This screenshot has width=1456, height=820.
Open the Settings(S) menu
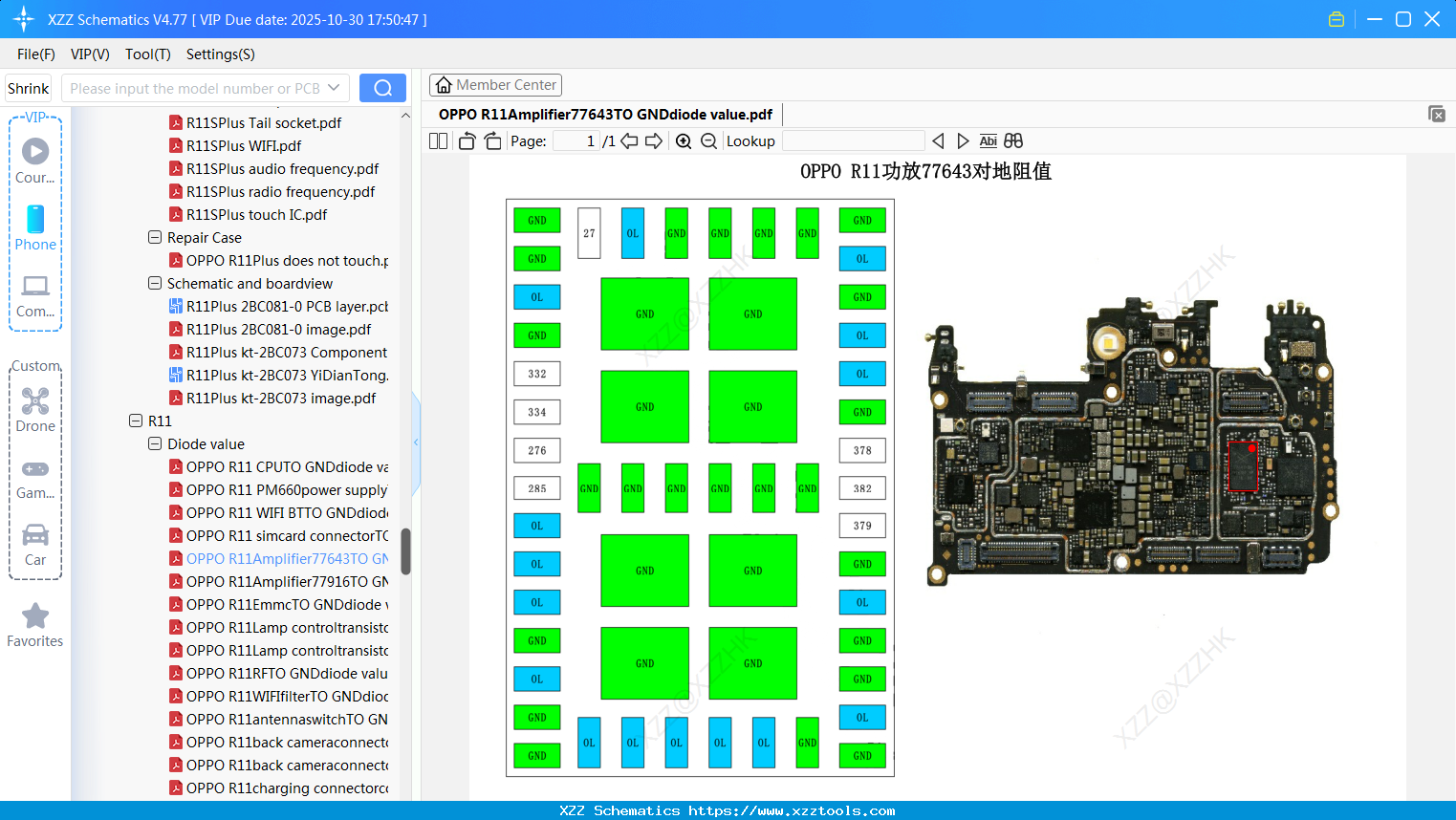221,54
